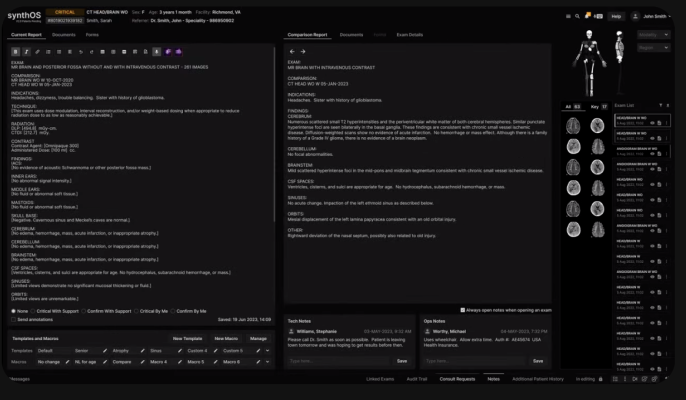The image size is (686, 400).
Task: Click the first brain scan thumbnail
Action: pyautogui.click(x=574, y=125)
